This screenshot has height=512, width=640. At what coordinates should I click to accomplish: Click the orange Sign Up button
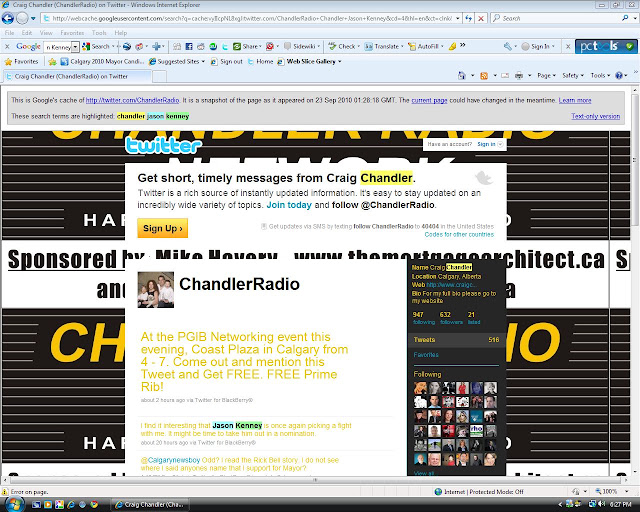[162, 228]
